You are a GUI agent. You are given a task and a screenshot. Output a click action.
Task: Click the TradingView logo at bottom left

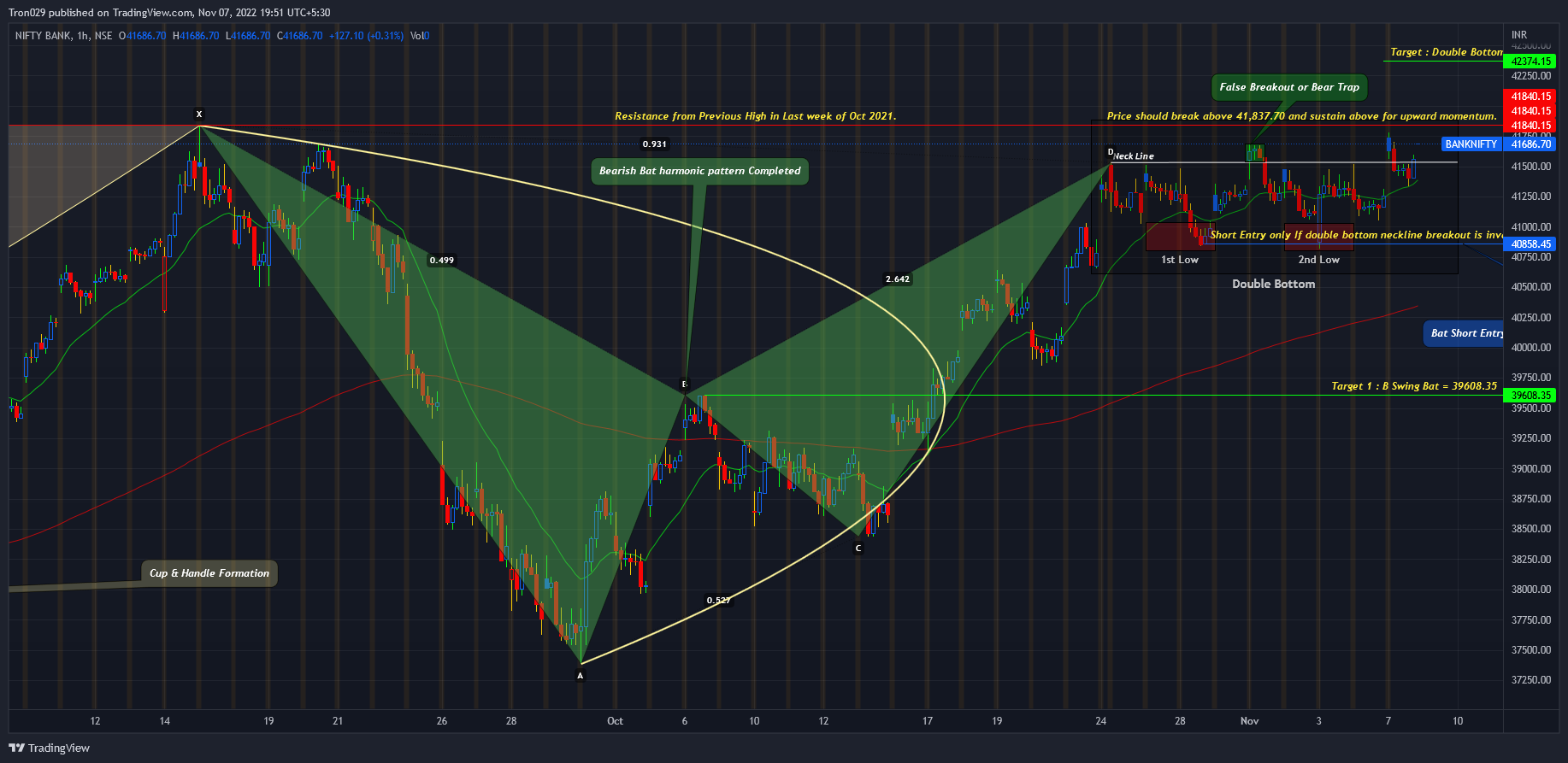pos(49,748)
